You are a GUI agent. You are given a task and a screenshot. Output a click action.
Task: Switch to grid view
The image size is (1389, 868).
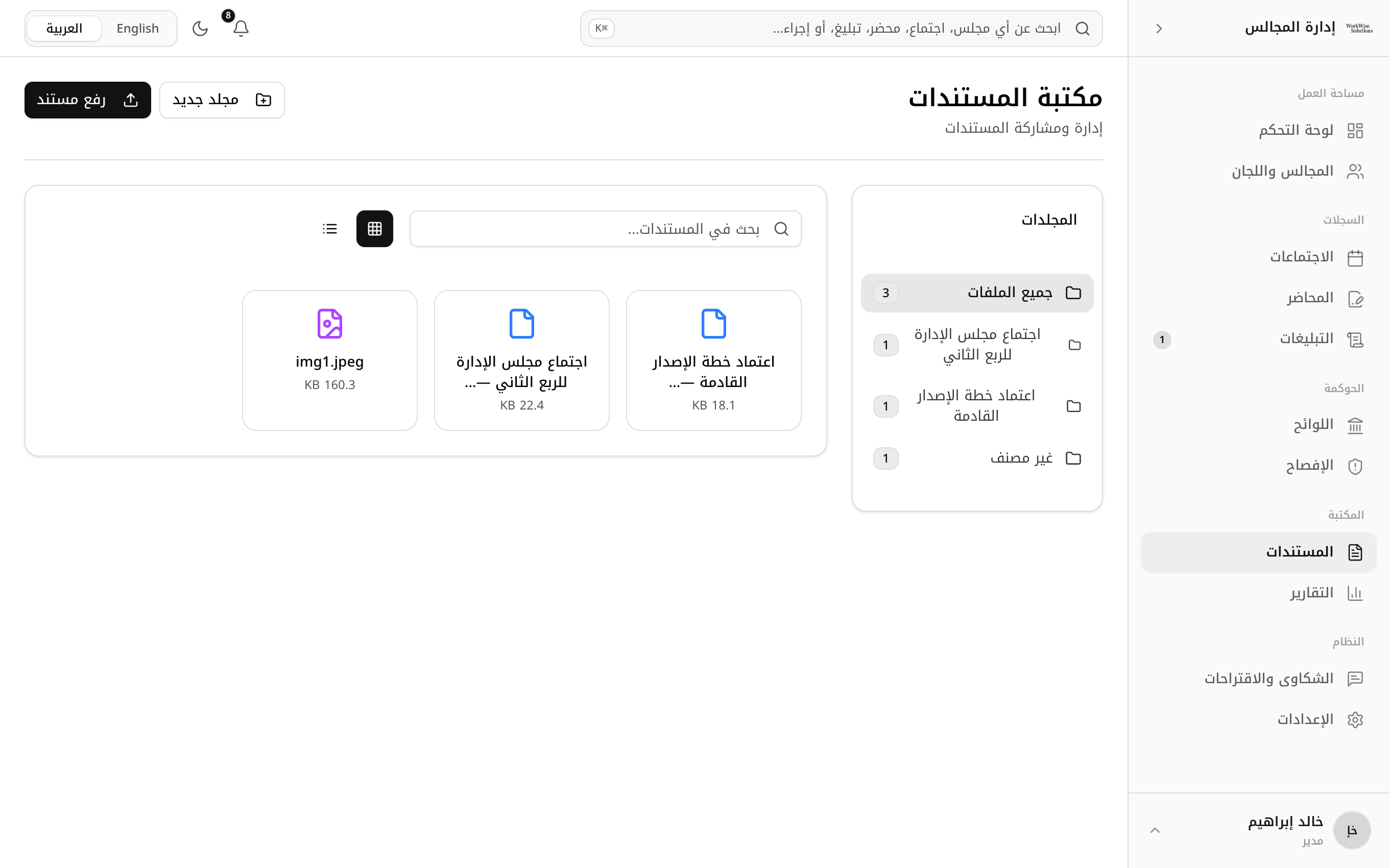tap(375, 228)
